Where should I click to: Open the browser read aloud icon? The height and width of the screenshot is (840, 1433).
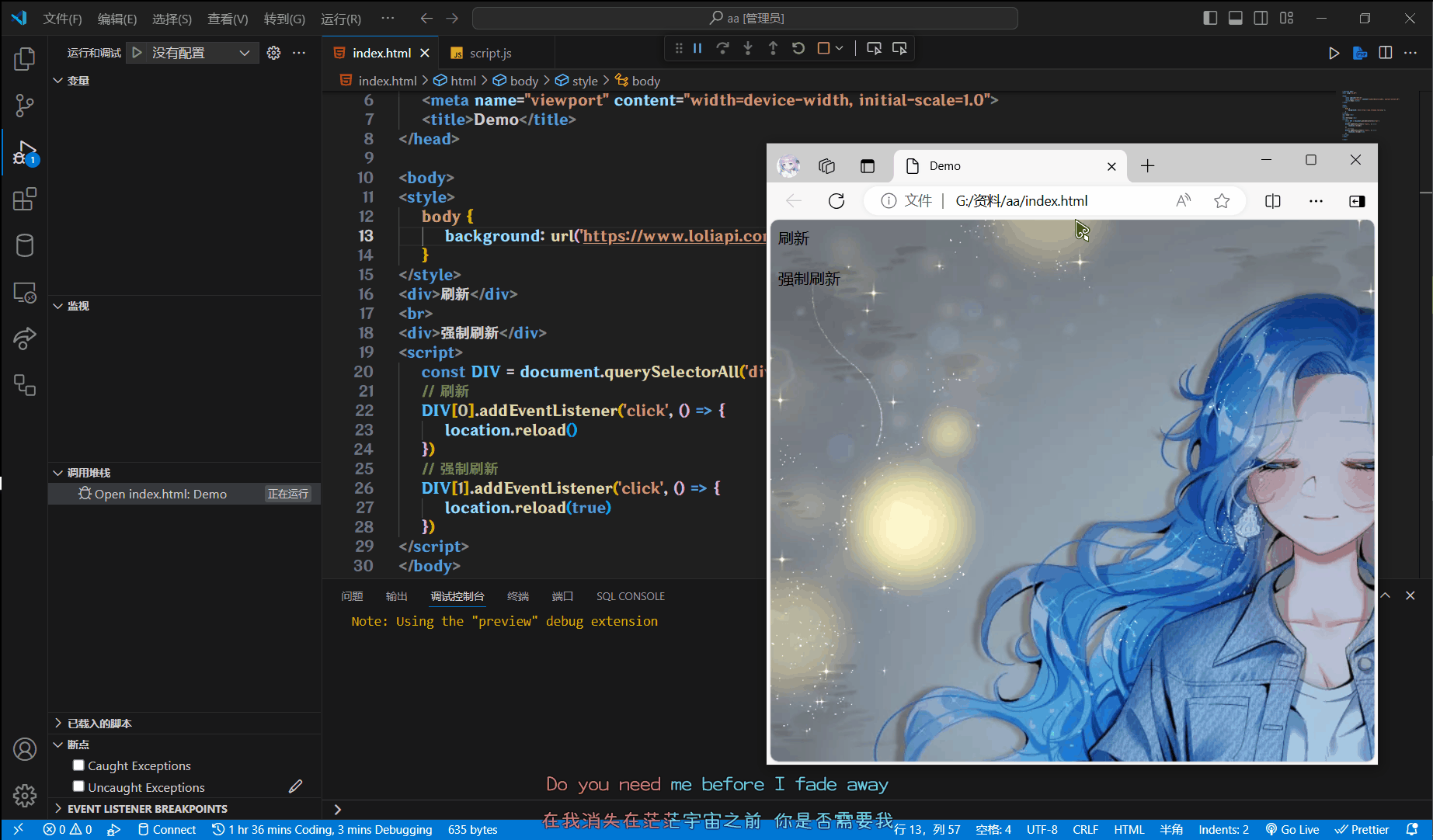[1183, 201]
